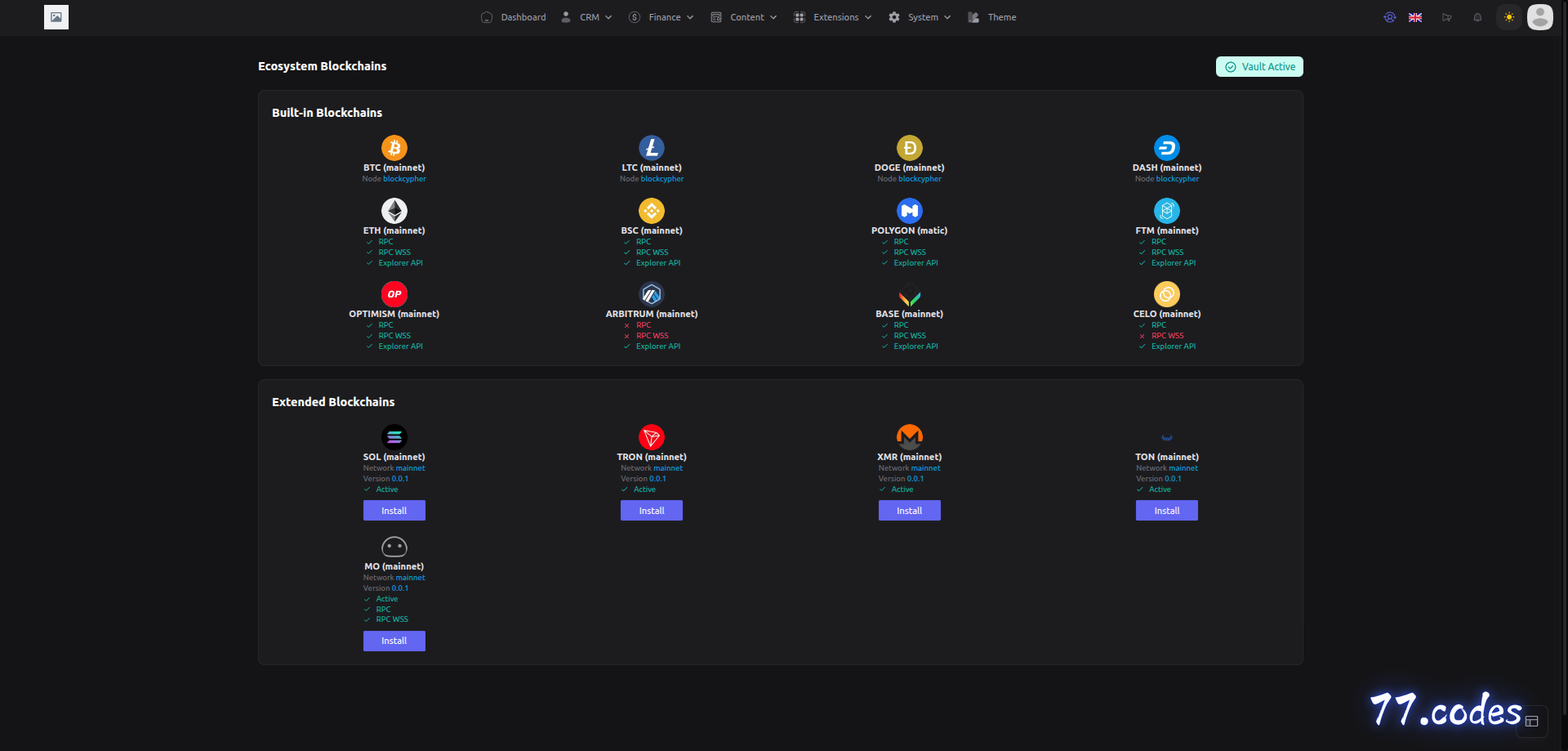
Task: Open the user avatar menu
Action: click(x=1540, y=17)
